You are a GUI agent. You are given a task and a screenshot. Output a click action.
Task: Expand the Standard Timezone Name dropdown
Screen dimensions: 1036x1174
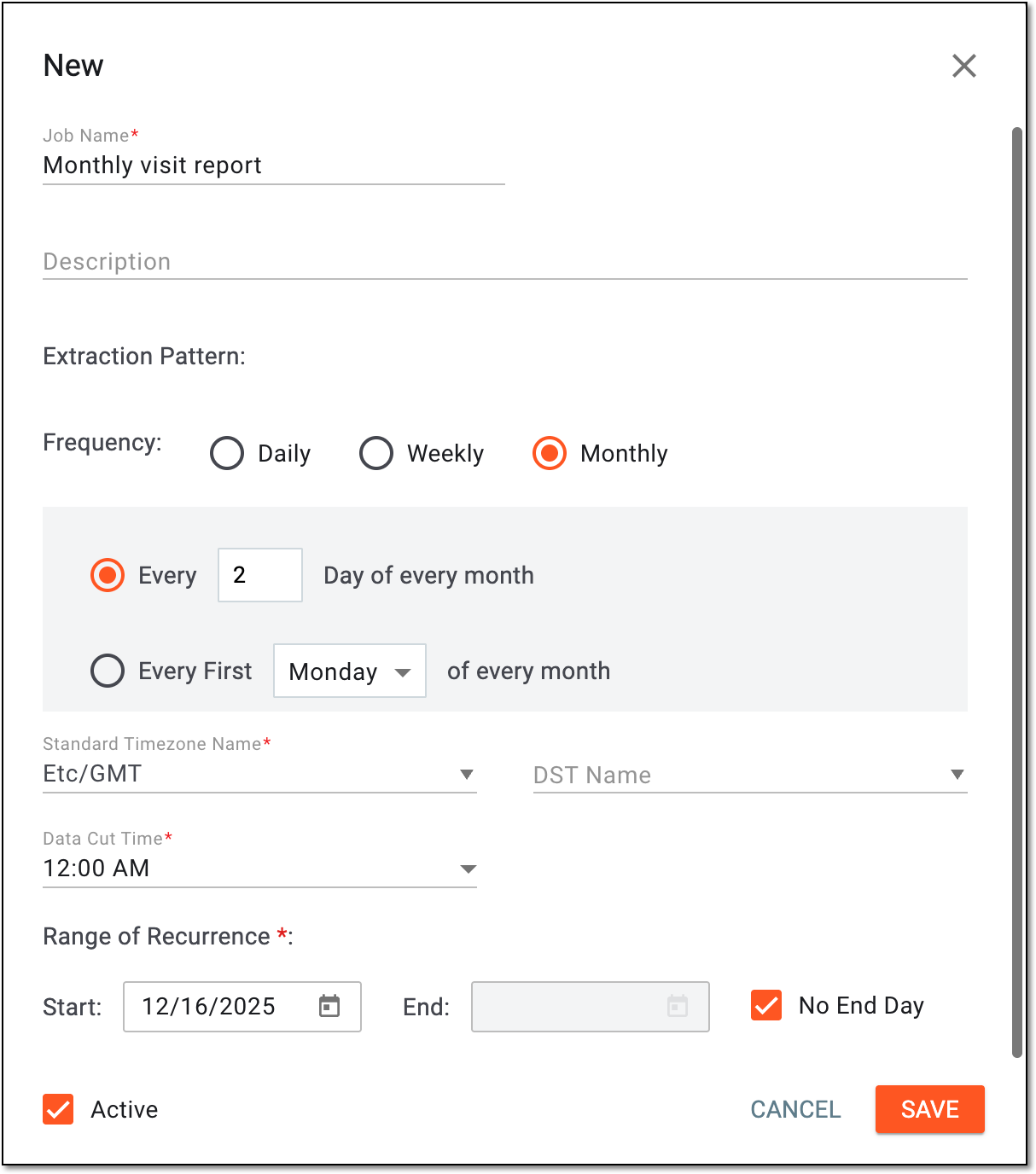click(x=259, y=774)
